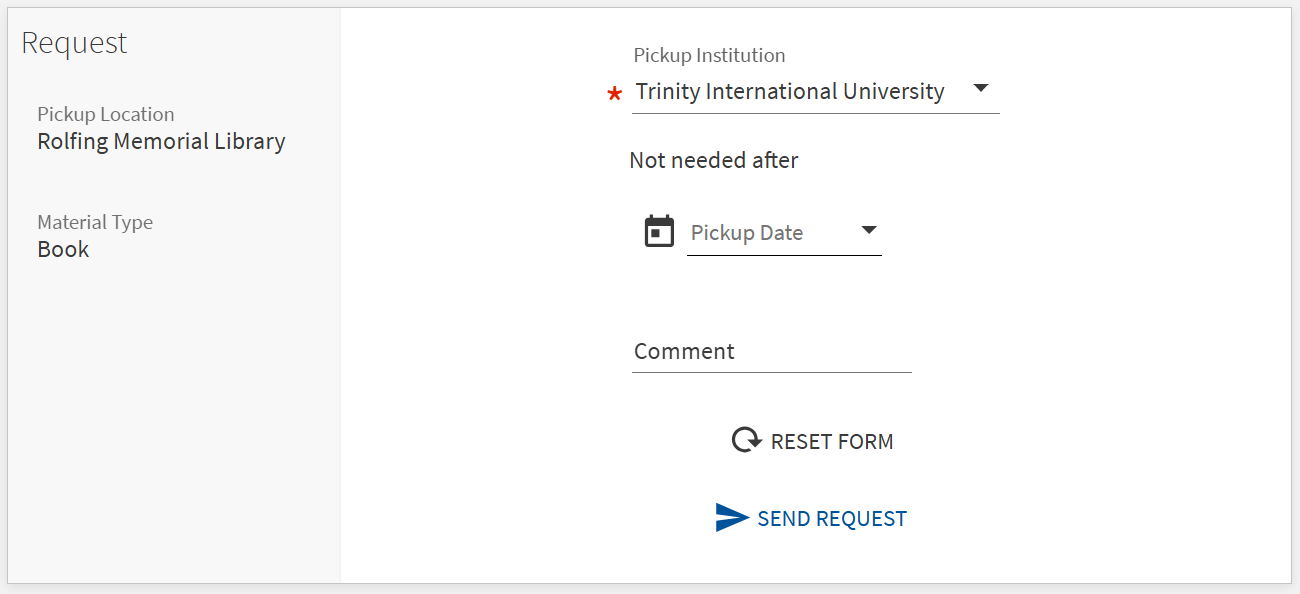Click the Material Type label
This screenshot has width=1300, height=594.
coord(95,222)
